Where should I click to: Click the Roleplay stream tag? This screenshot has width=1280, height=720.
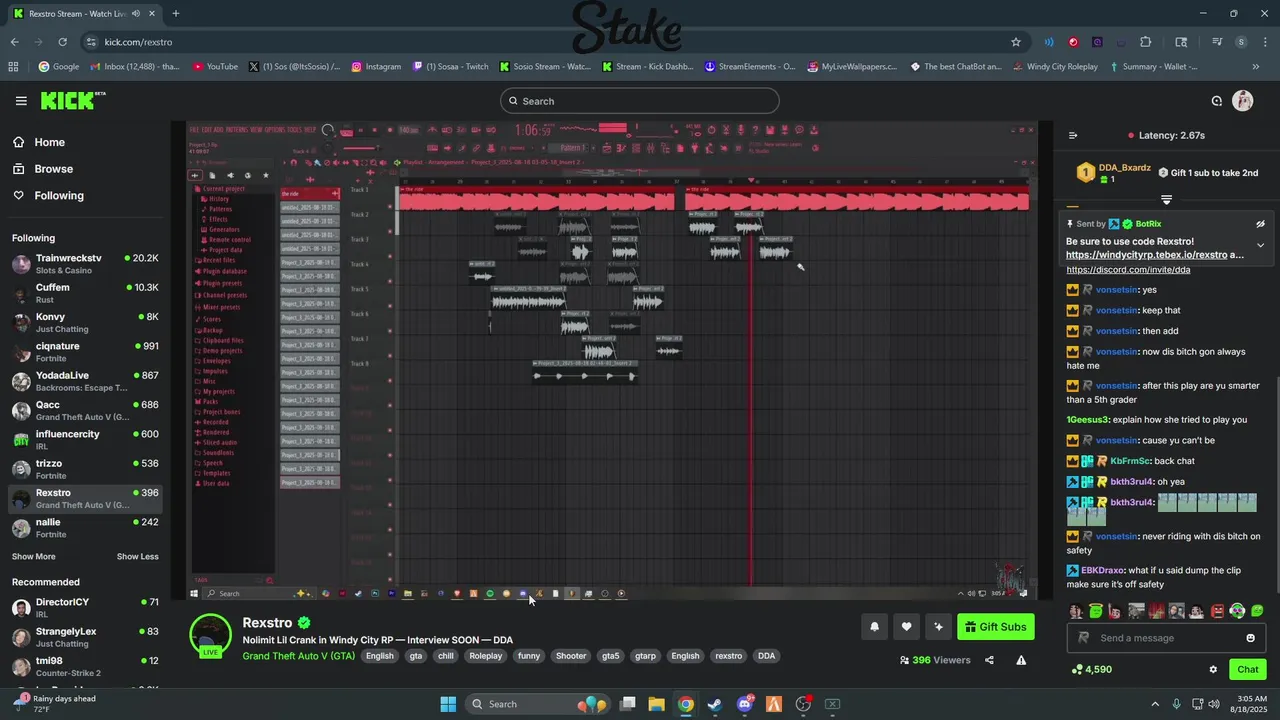[x=486, y=656]
